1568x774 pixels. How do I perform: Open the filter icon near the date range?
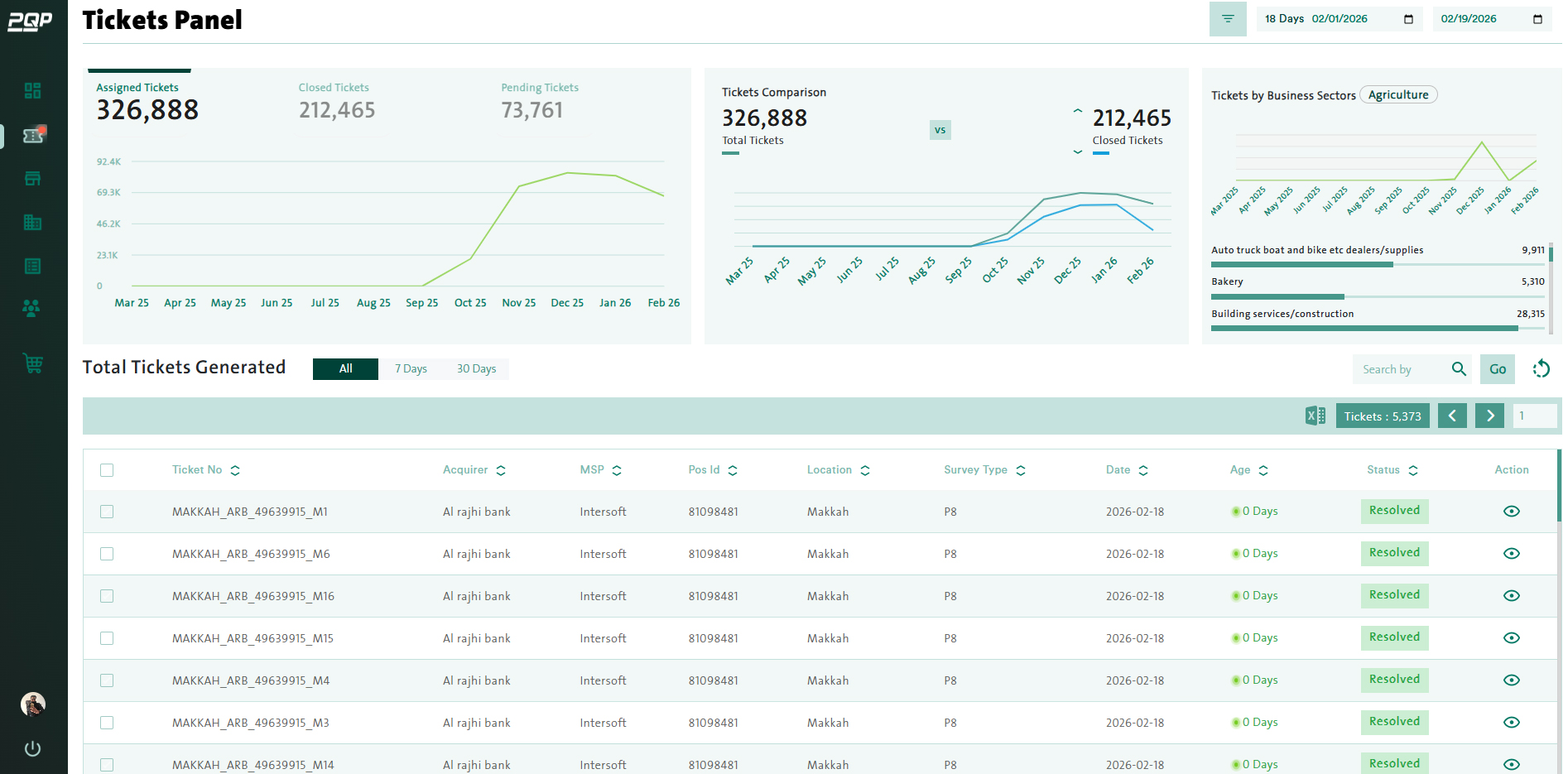coord(1227,18)
